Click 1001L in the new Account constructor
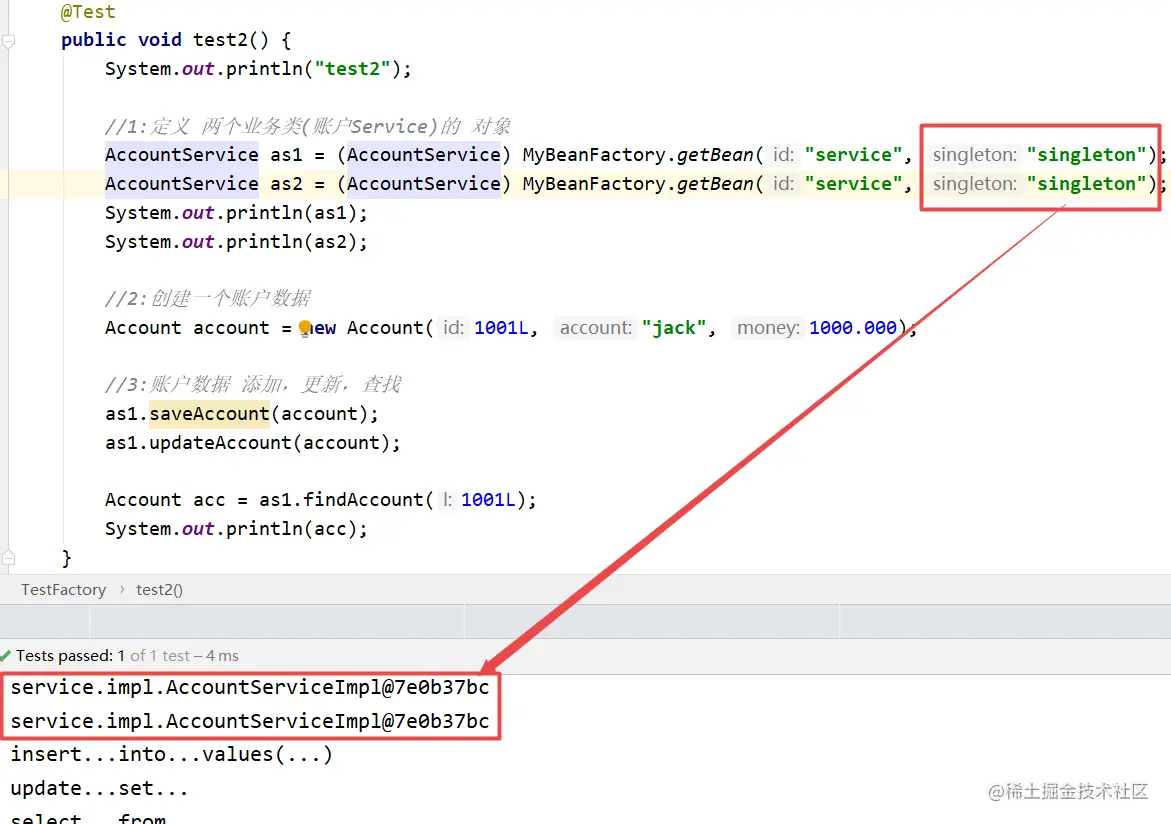1171x824 pixels. (x=501, y=328)
